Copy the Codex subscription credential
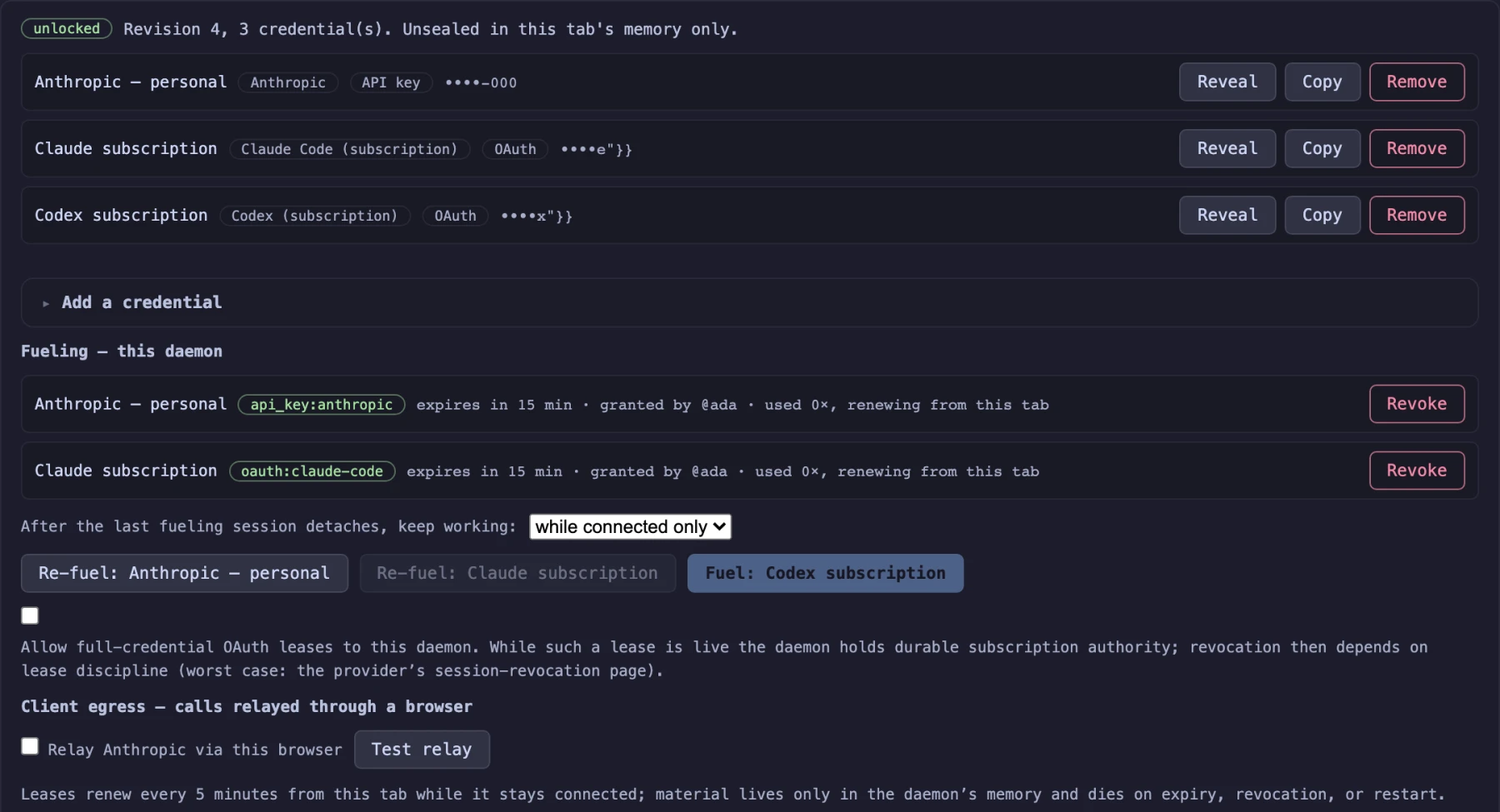 (1322, 215)
